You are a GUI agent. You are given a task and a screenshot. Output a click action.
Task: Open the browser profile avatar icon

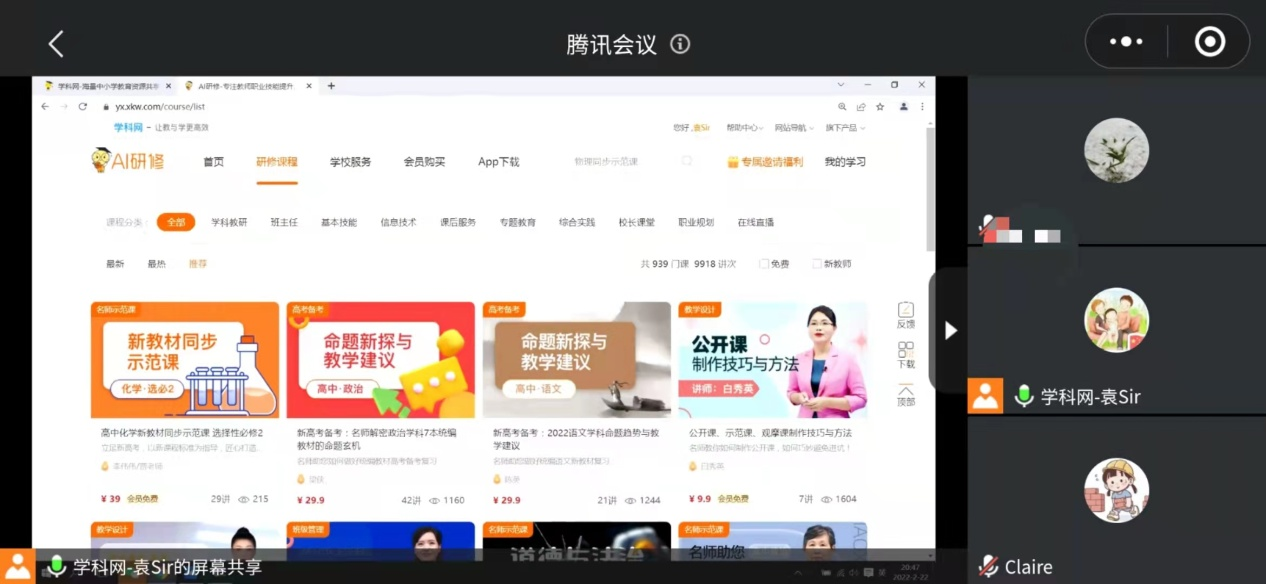click(x=904, y=106)
